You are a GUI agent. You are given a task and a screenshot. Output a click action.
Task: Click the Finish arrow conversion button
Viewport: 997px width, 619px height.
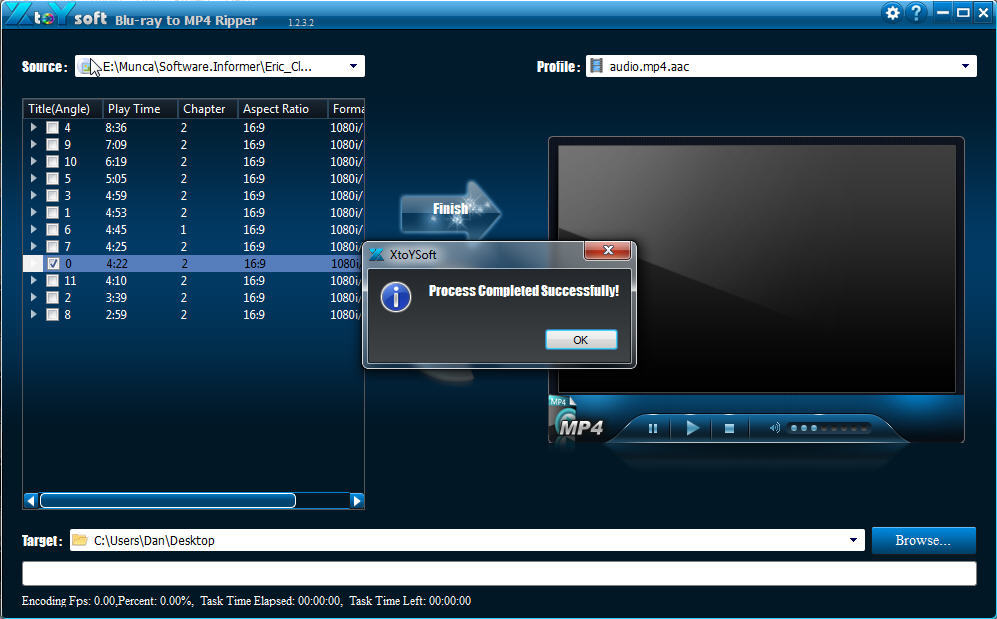451,212
